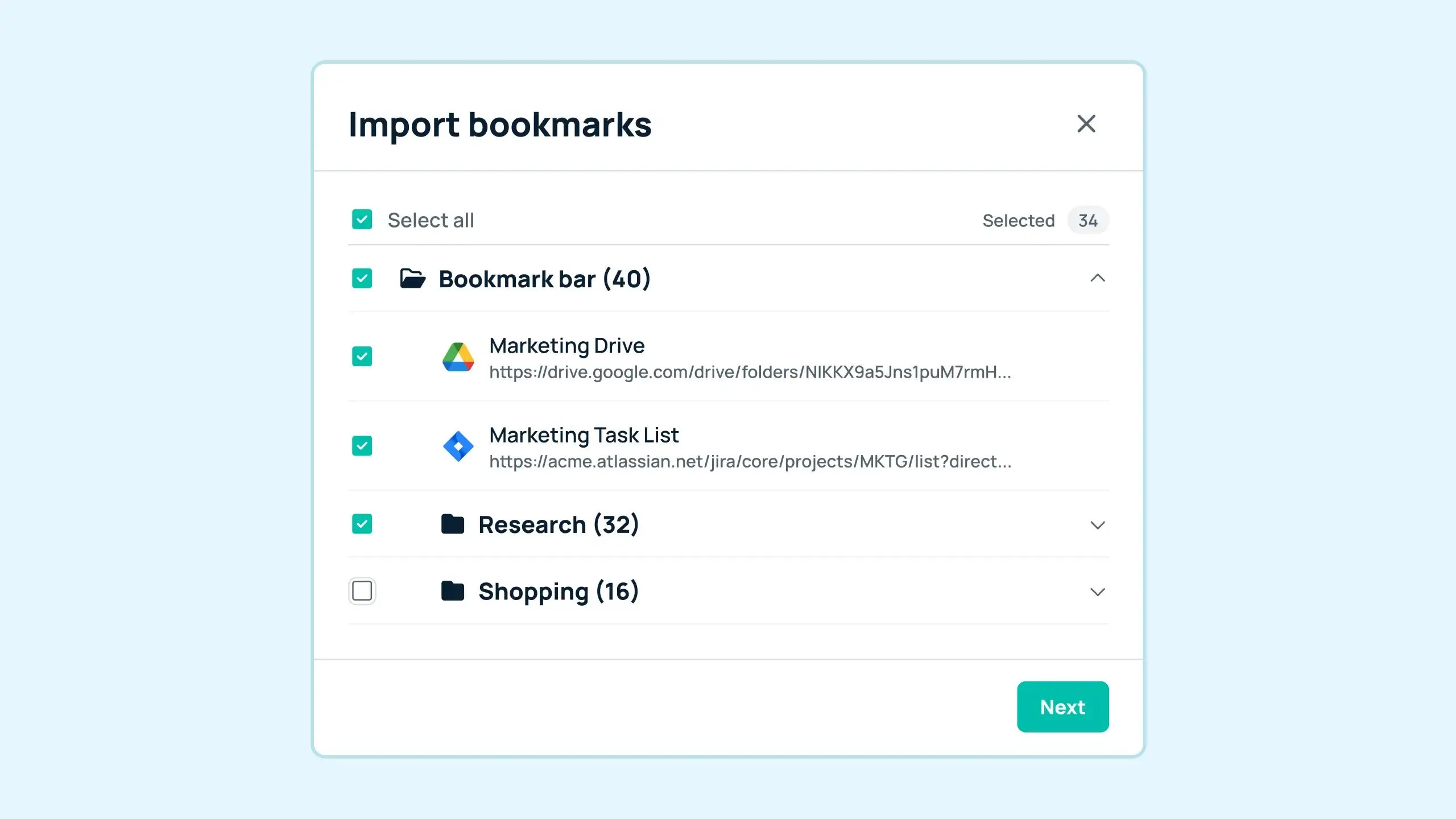Click the folder icon next to Research
Screen dimensions: 1456x819
point(453,524)
